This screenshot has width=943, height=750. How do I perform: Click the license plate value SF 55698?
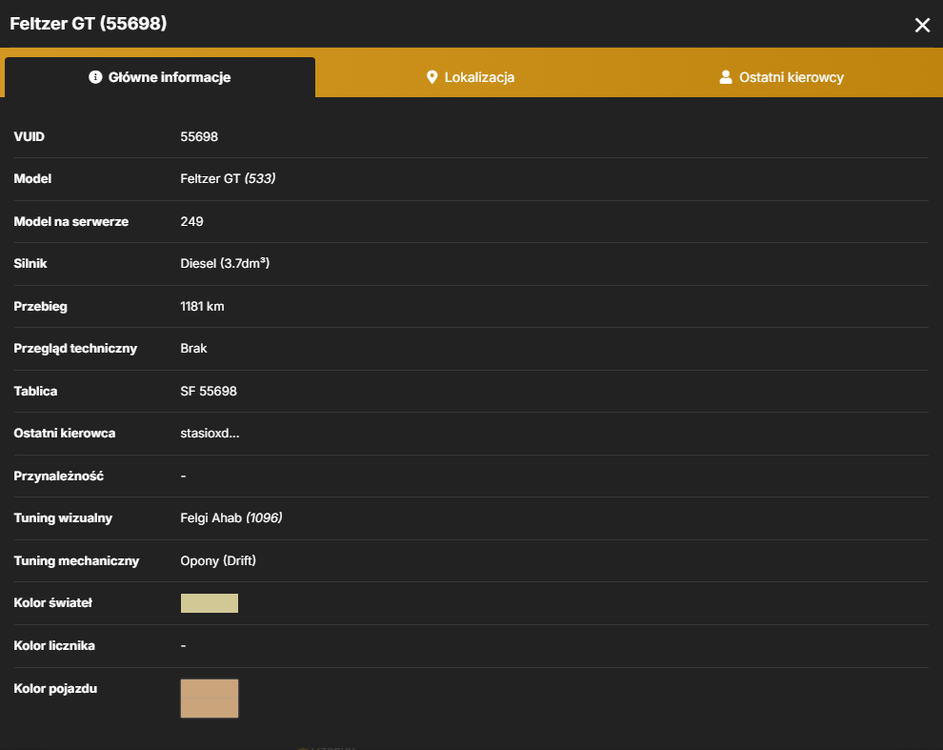[209, 391]
